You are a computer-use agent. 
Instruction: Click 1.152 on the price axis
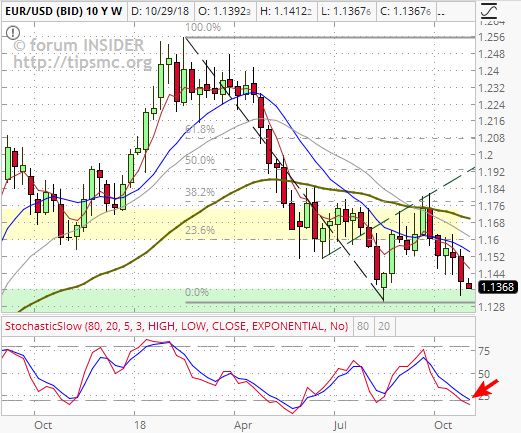(491, 257)
